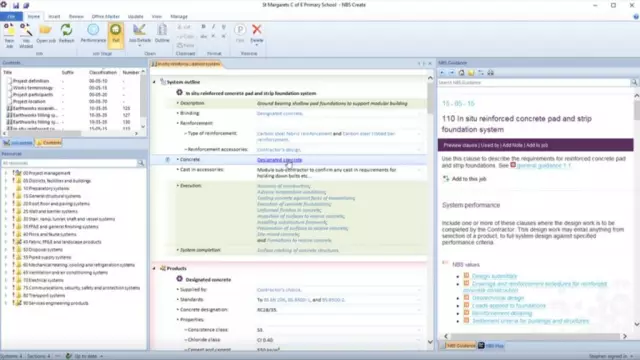Collapse the Products section
The width and height of the screenshot is (640, 360).
pyautogui.click(x=154, y=269)
